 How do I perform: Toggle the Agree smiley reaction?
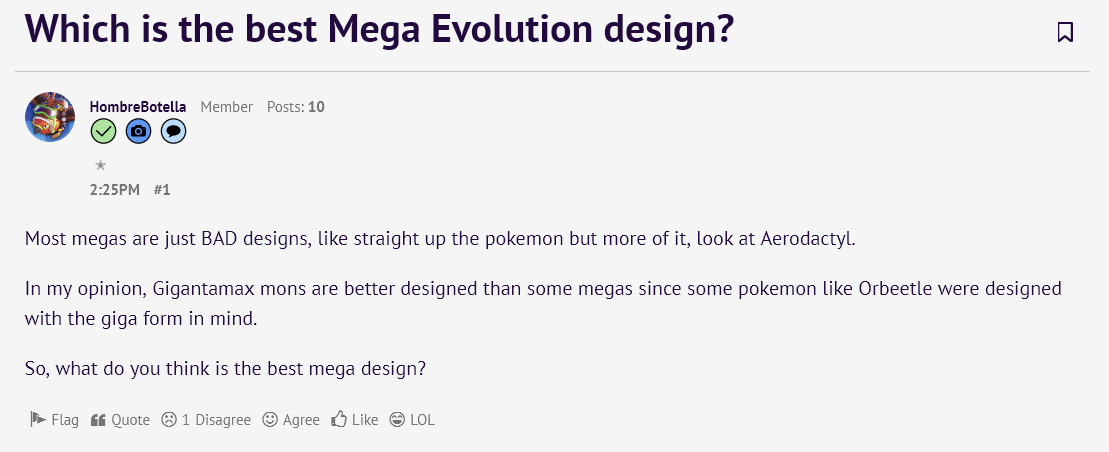[x=291, y=420]
